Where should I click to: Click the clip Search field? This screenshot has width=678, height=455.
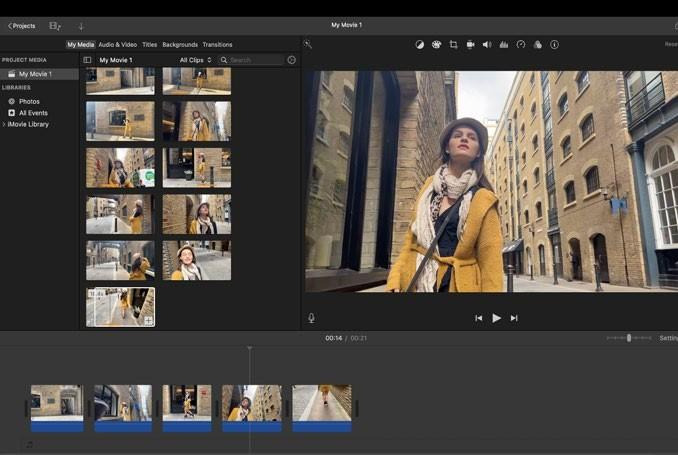251,60
